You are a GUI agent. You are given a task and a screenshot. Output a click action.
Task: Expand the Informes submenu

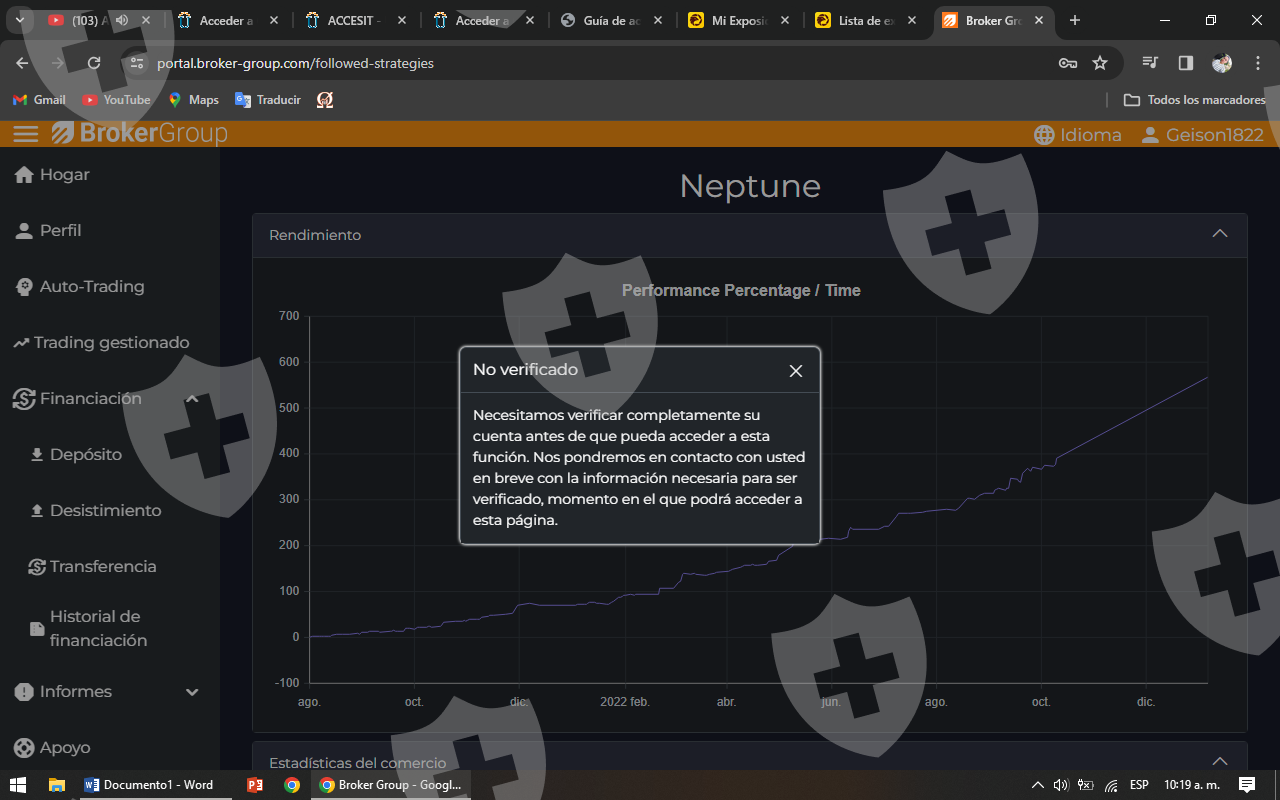coord(192,692)
